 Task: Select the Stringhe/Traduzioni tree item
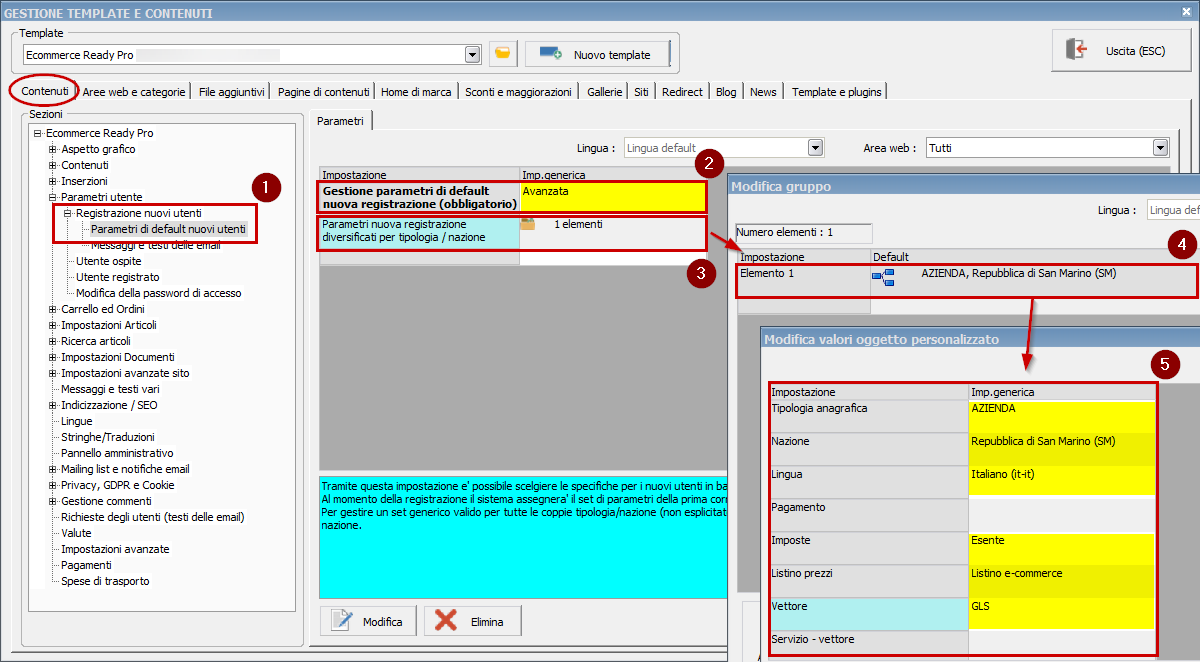pos(108,437)
